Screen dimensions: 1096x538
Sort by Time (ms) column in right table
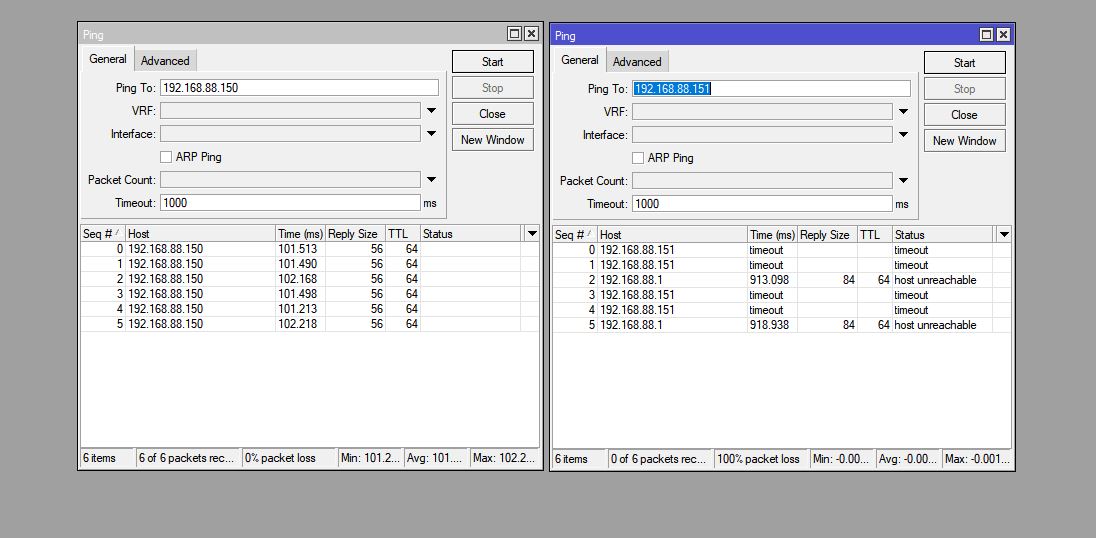tap(772, 235)
